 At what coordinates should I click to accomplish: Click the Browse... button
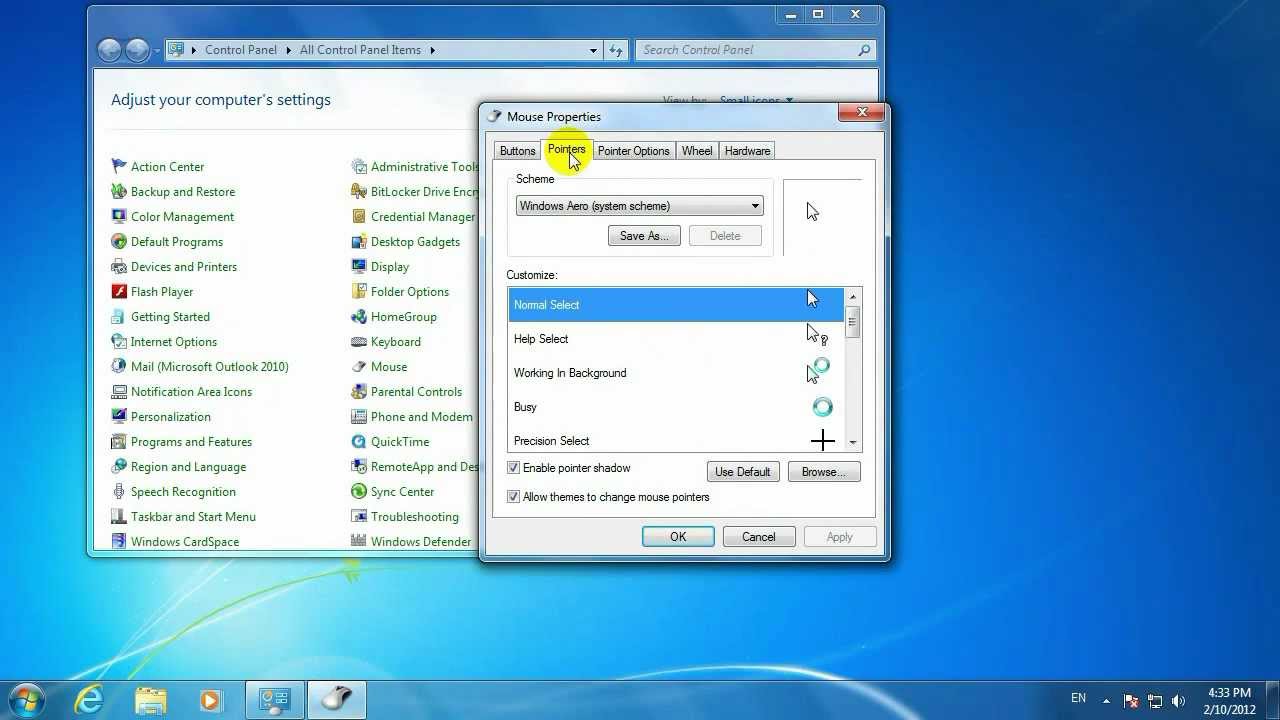pyautogui.click(x=824, y=472)
